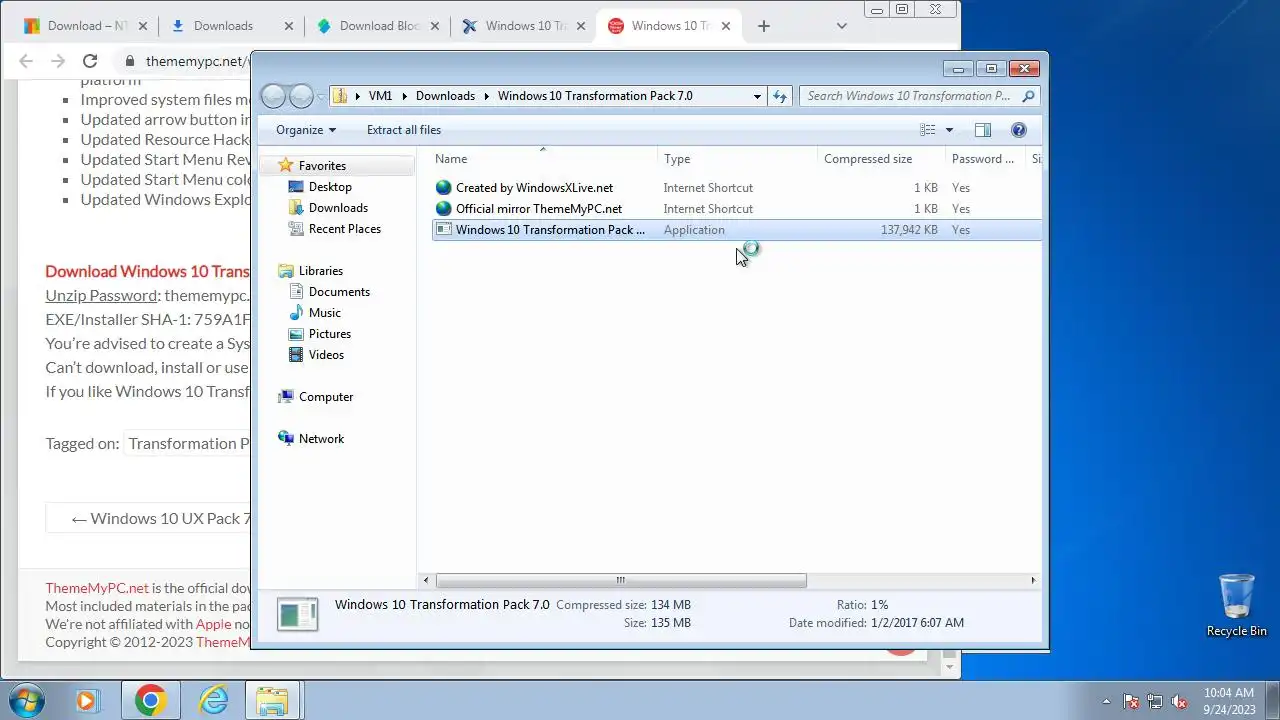Select Favorites in navigation pane
The image size is (1280, 720).
tap(322, 166)
